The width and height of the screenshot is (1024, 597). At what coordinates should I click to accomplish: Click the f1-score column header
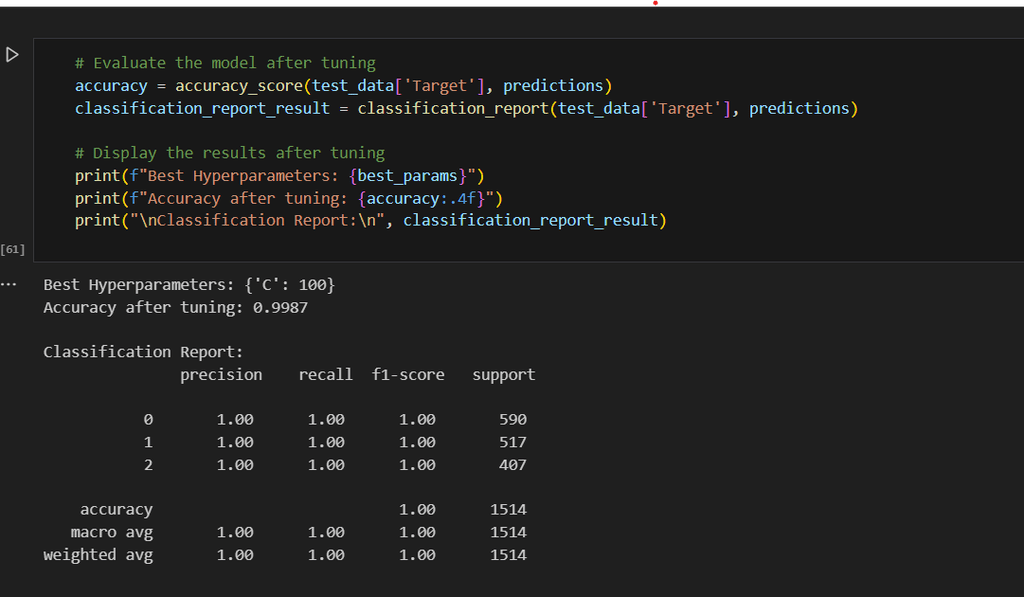click(408, 375)
